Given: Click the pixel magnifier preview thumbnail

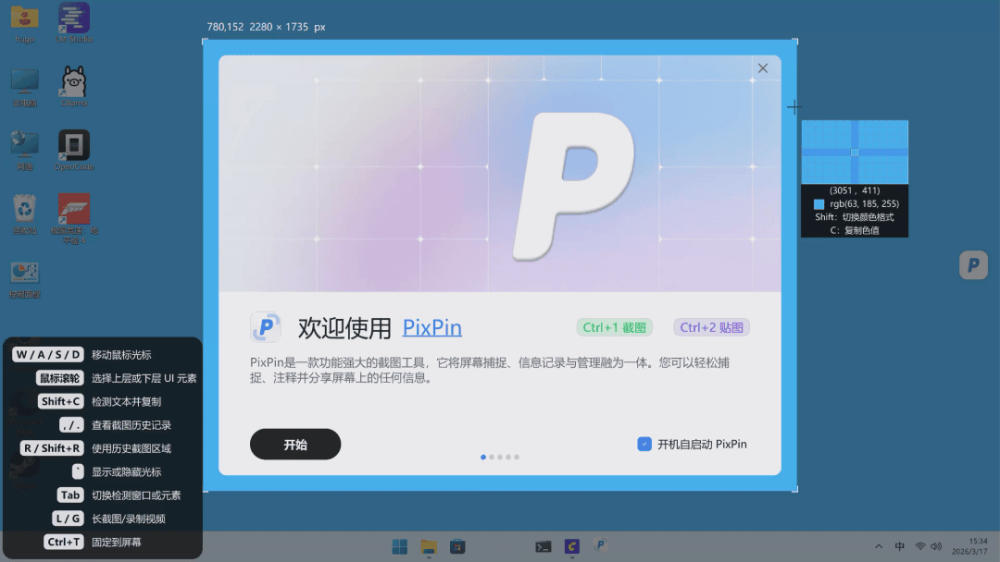Looking at the screenshot, I should tap(855, 152).
